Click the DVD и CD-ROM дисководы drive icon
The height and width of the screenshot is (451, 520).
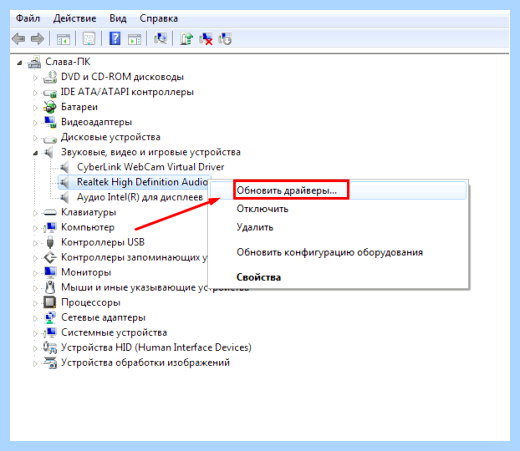50,77
